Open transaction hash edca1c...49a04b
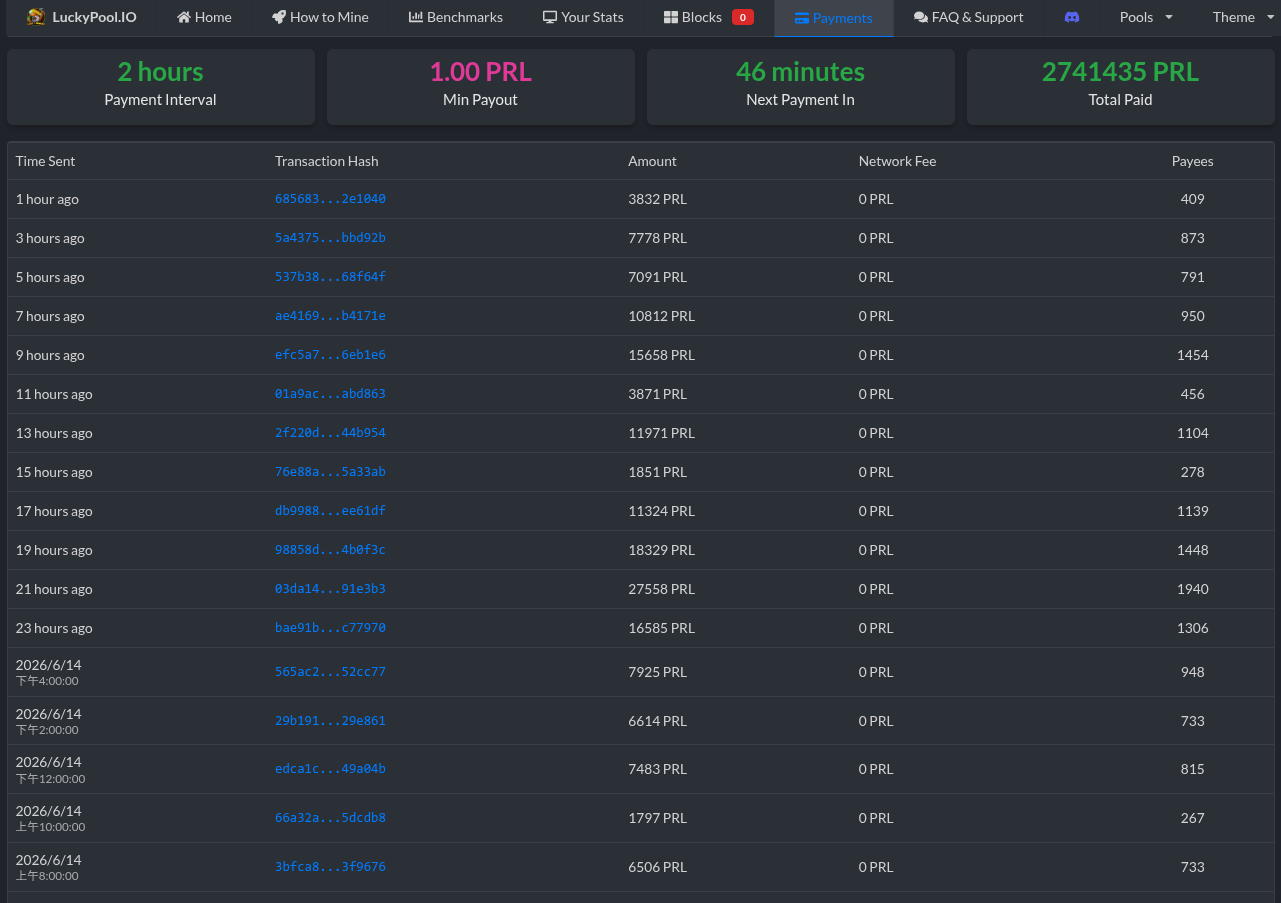The width and height of the screenshot is (1281, 903). pos(330,769)
